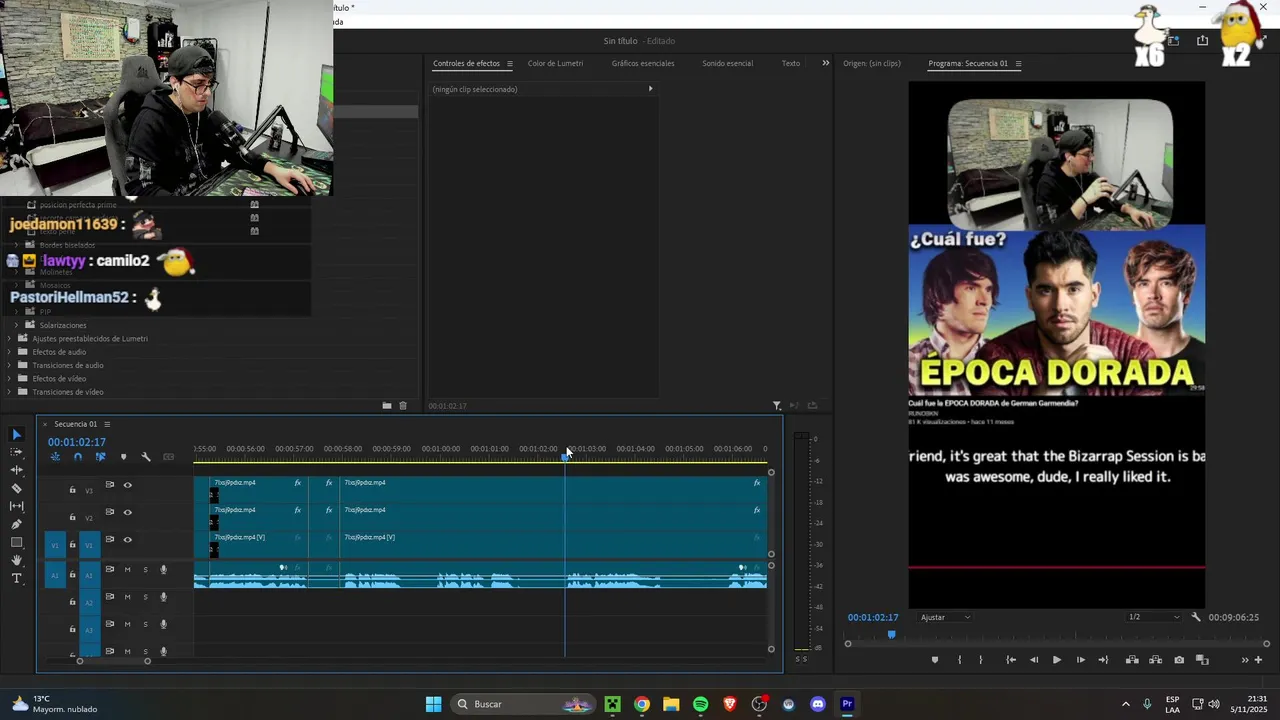Enable voice-over record on track A1
1280x720 pixels.
click(163, 570)
